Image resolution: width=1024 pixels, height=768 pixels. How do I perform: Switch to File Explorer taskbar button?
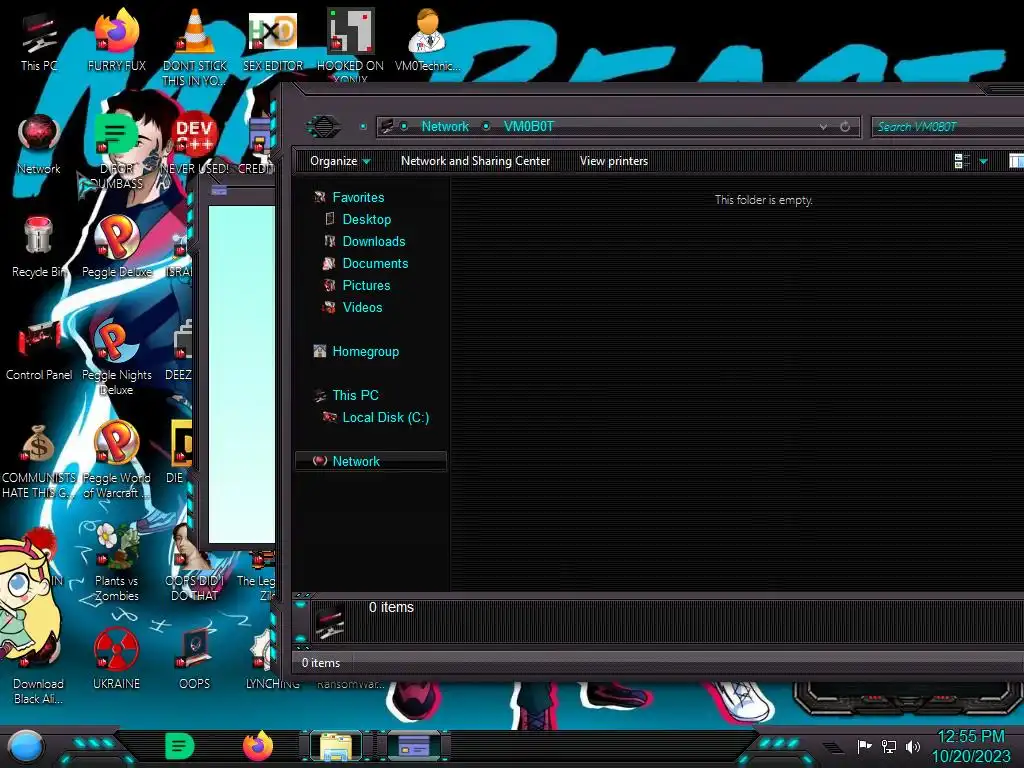[336, 746]
